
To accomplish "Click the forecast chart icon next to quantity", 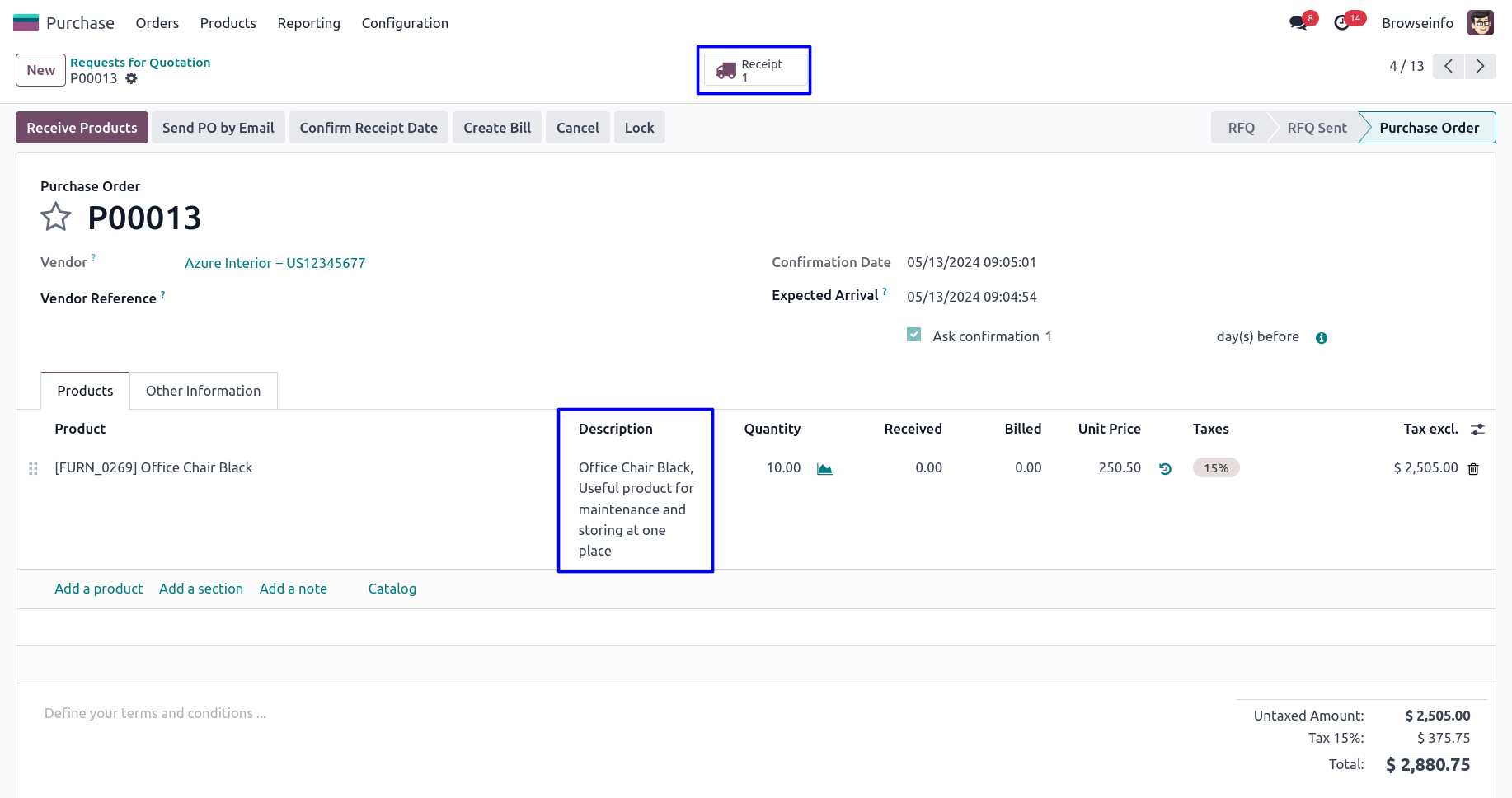I will point(824,469).
